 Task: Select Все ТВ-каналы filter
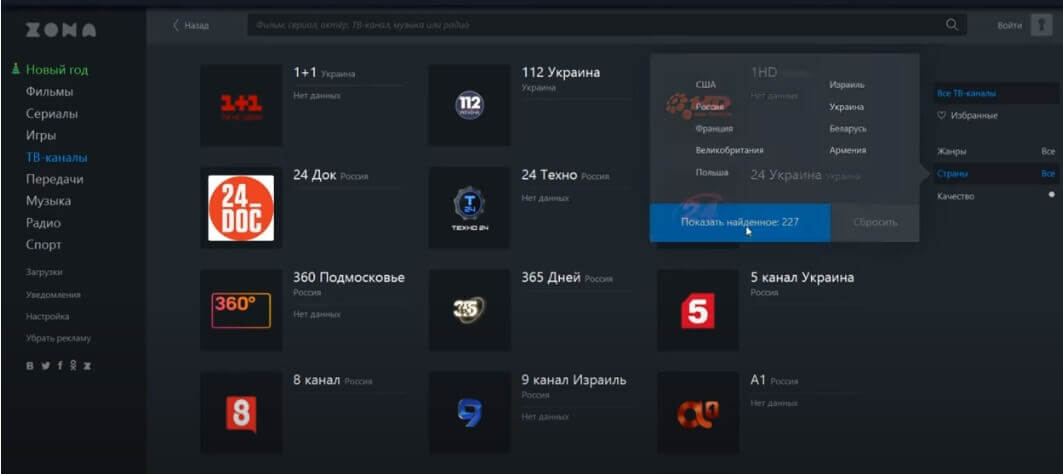click(x=996, y=94)
